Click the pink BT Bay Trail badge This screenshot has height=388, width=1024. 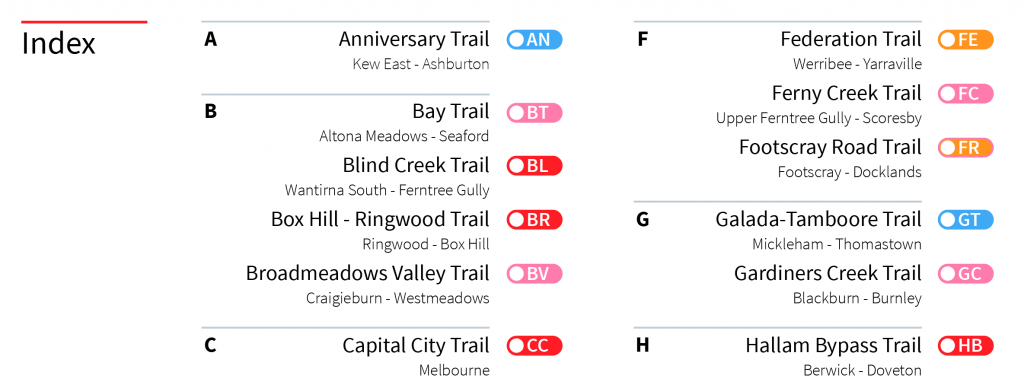coord(534,112)
